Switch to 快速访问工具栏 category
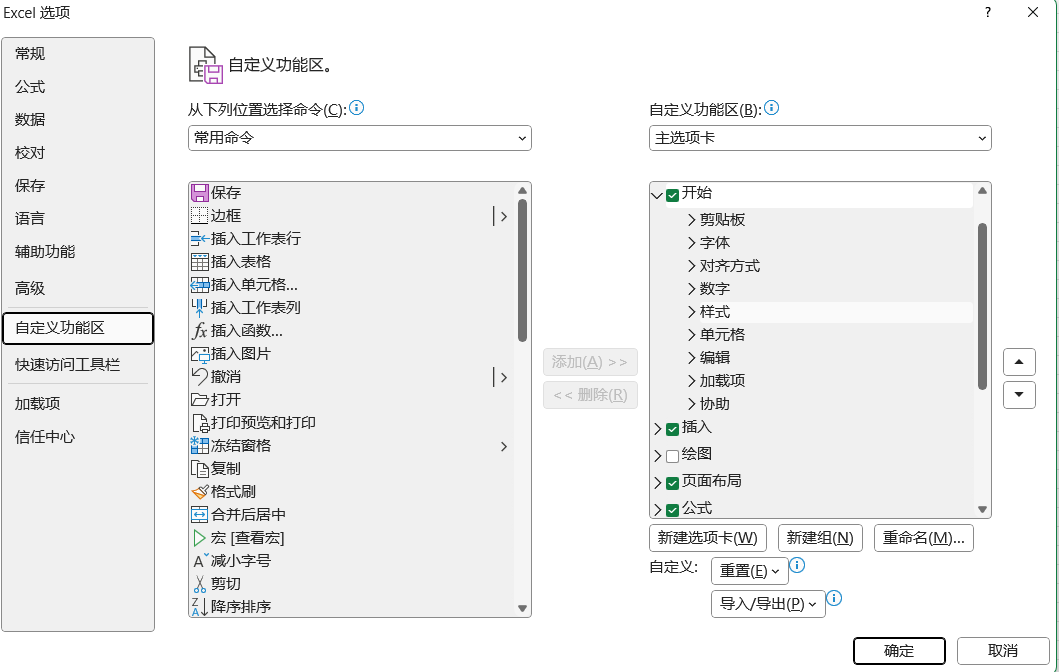This screenshot has height=672, width=1059. [67, 365]
